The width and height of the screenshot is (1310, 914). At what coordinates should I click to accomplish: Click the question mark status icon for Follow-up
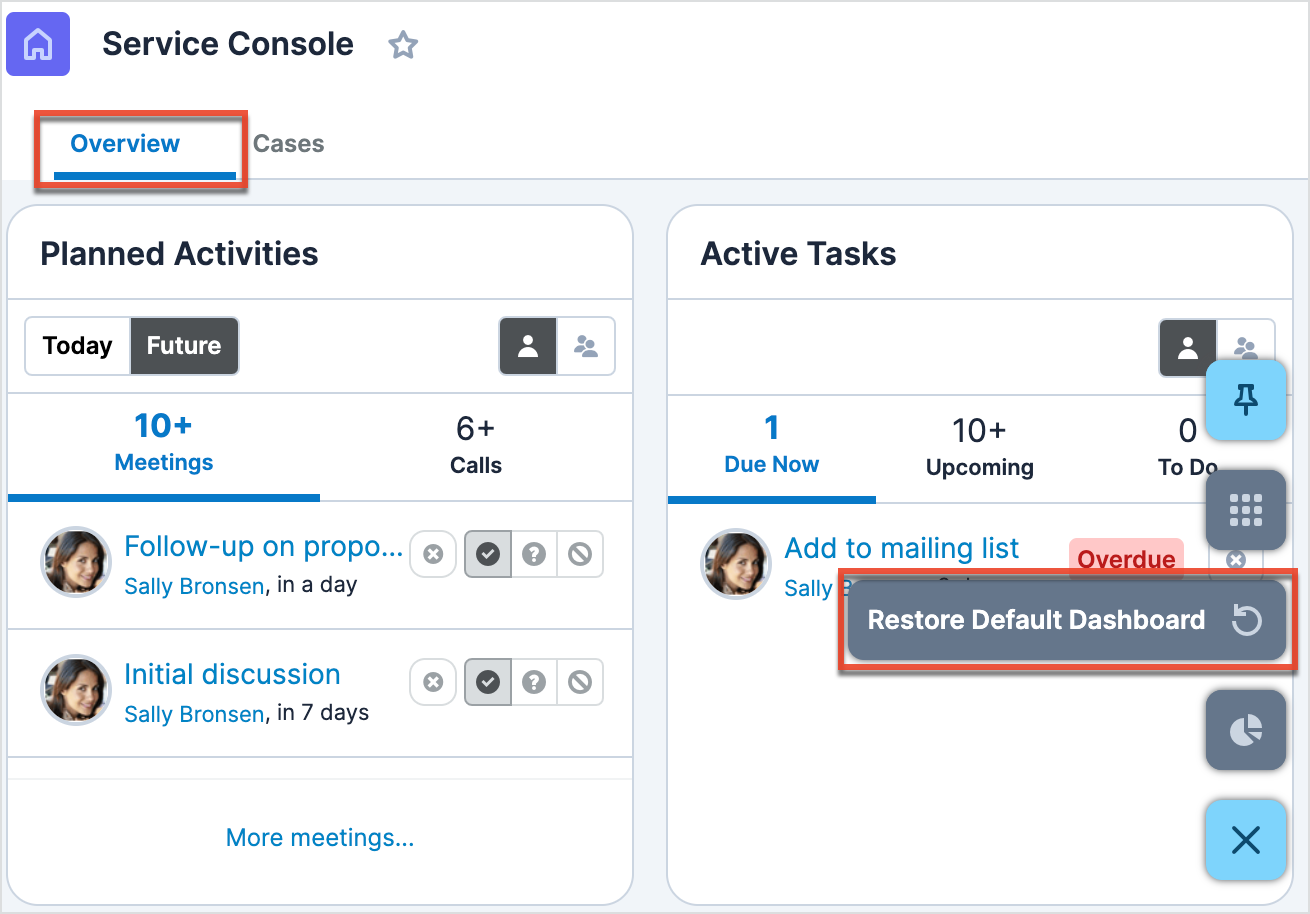[x=534, y=554]
